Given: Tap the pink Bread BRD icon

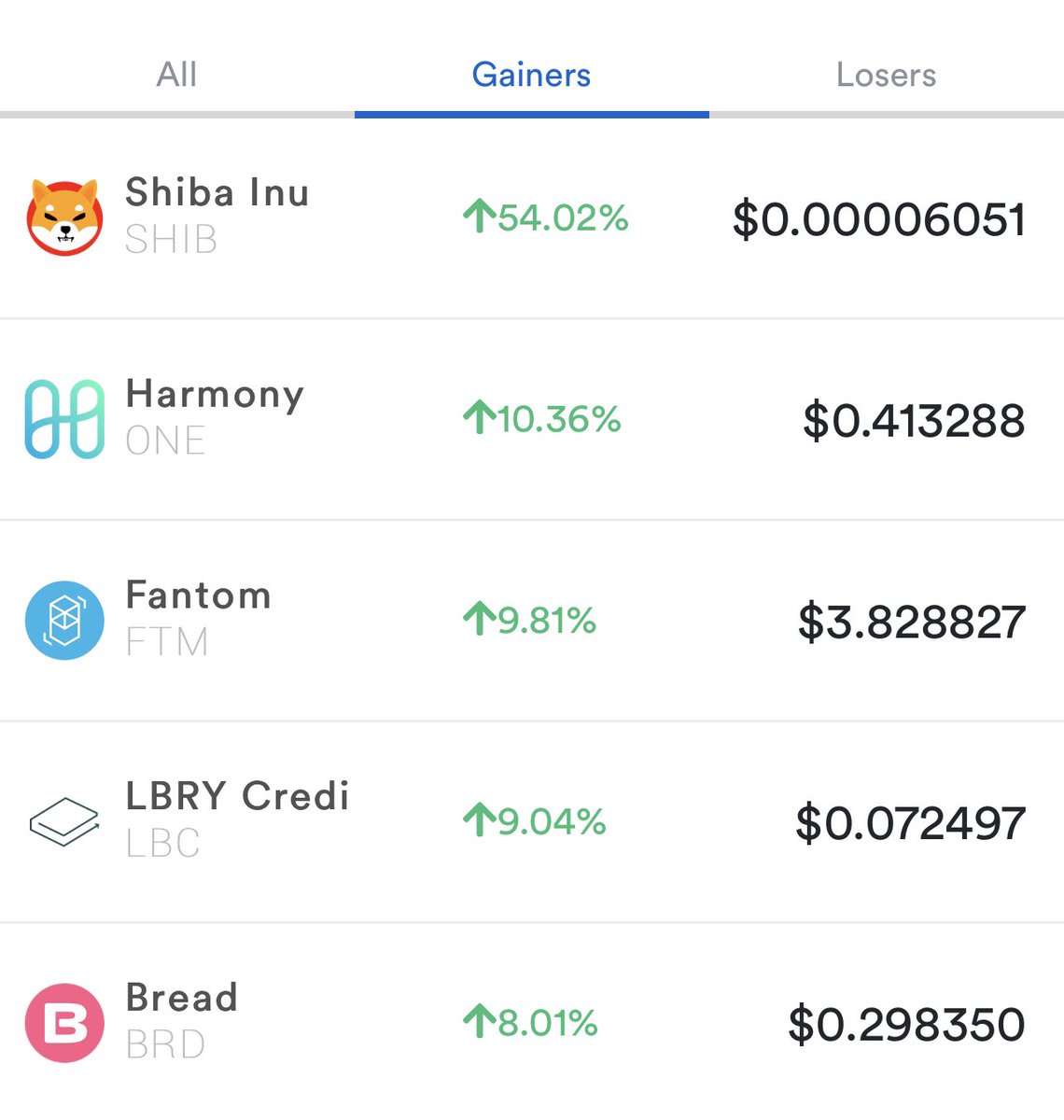Looking at the screenshot, I should 64,1023.
